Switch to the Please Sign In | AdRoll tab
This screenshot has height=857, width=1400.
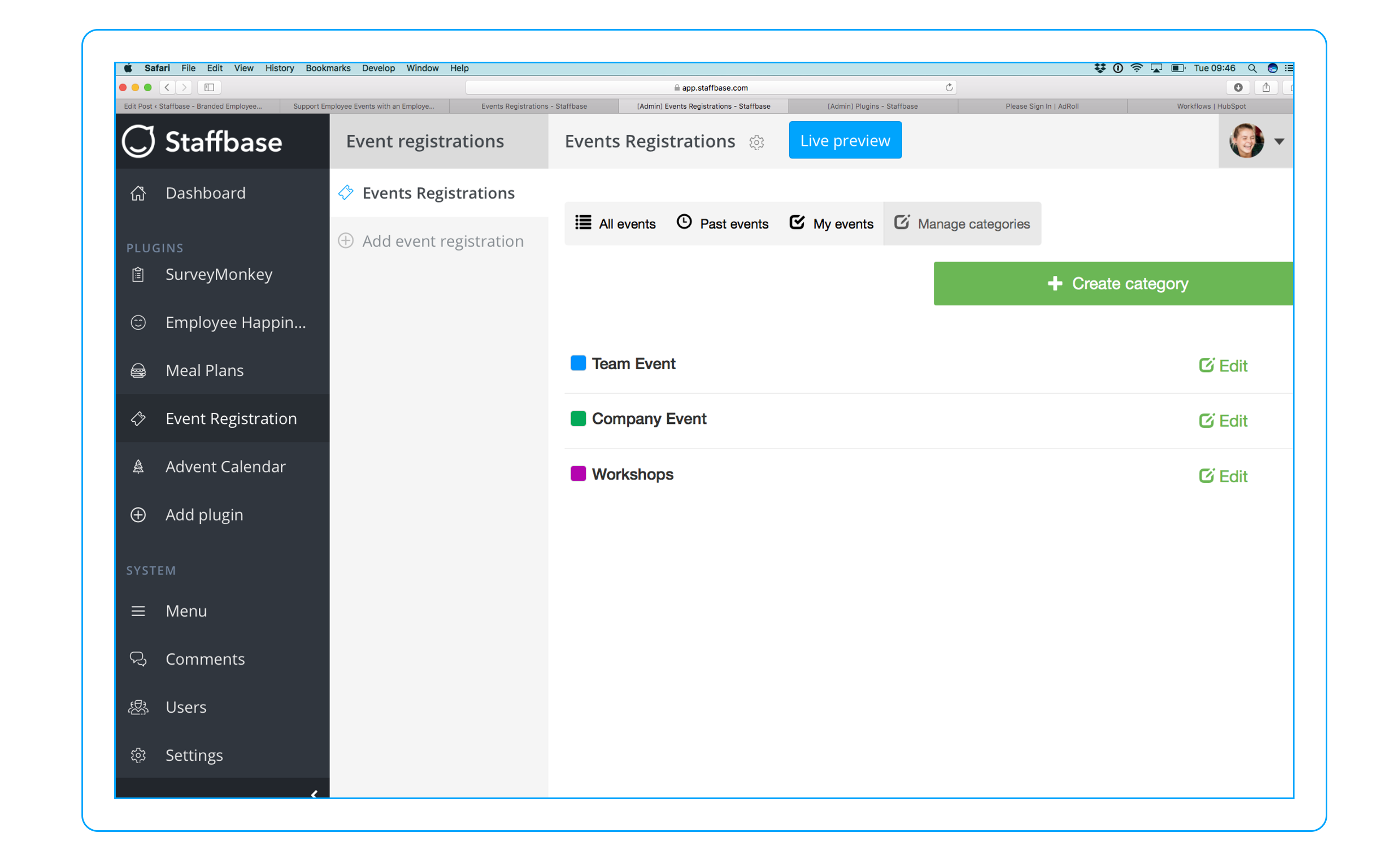click(1042, 106)
